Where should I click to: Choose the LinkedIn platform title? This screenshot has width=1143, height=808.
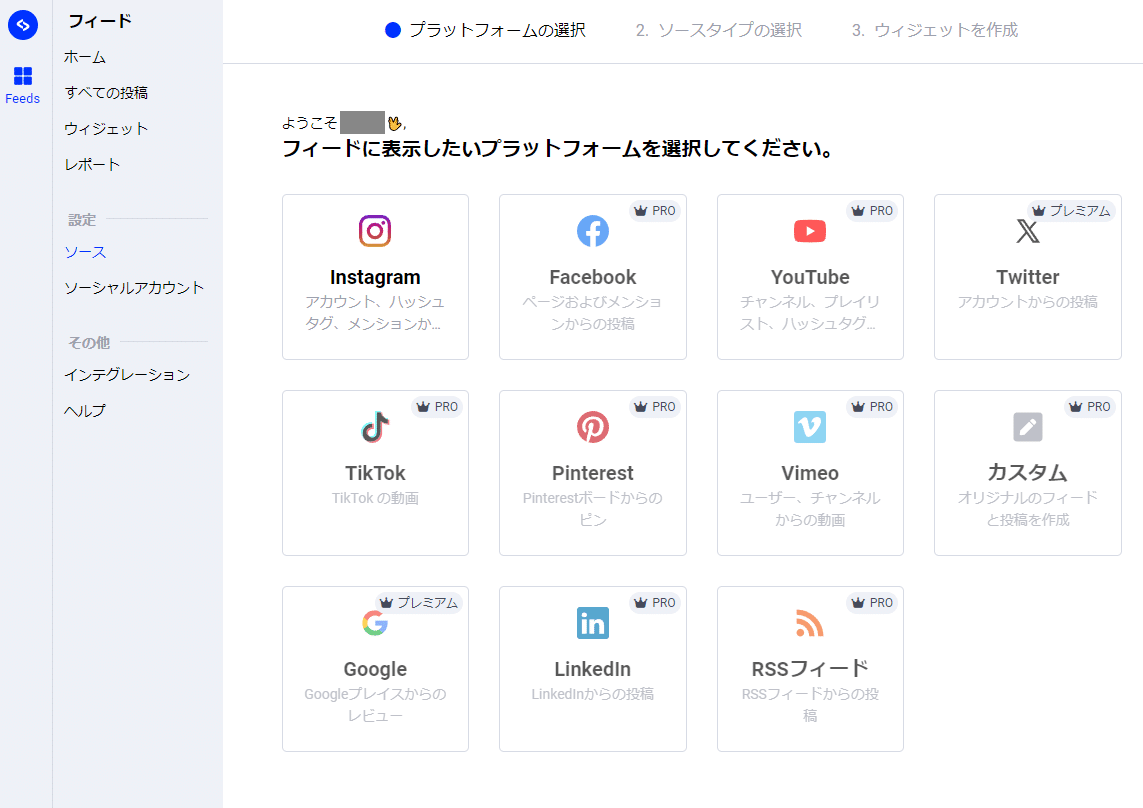coord(593,669)
